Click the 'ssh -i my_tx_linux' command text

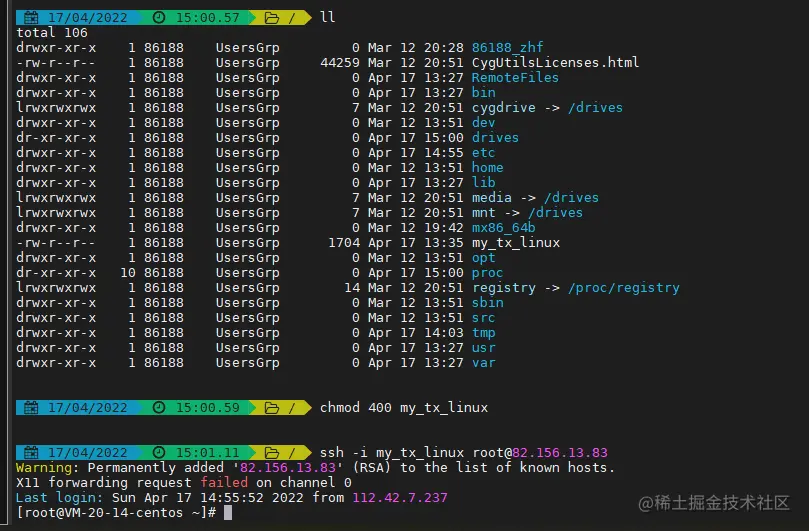(x=392, y=453)
